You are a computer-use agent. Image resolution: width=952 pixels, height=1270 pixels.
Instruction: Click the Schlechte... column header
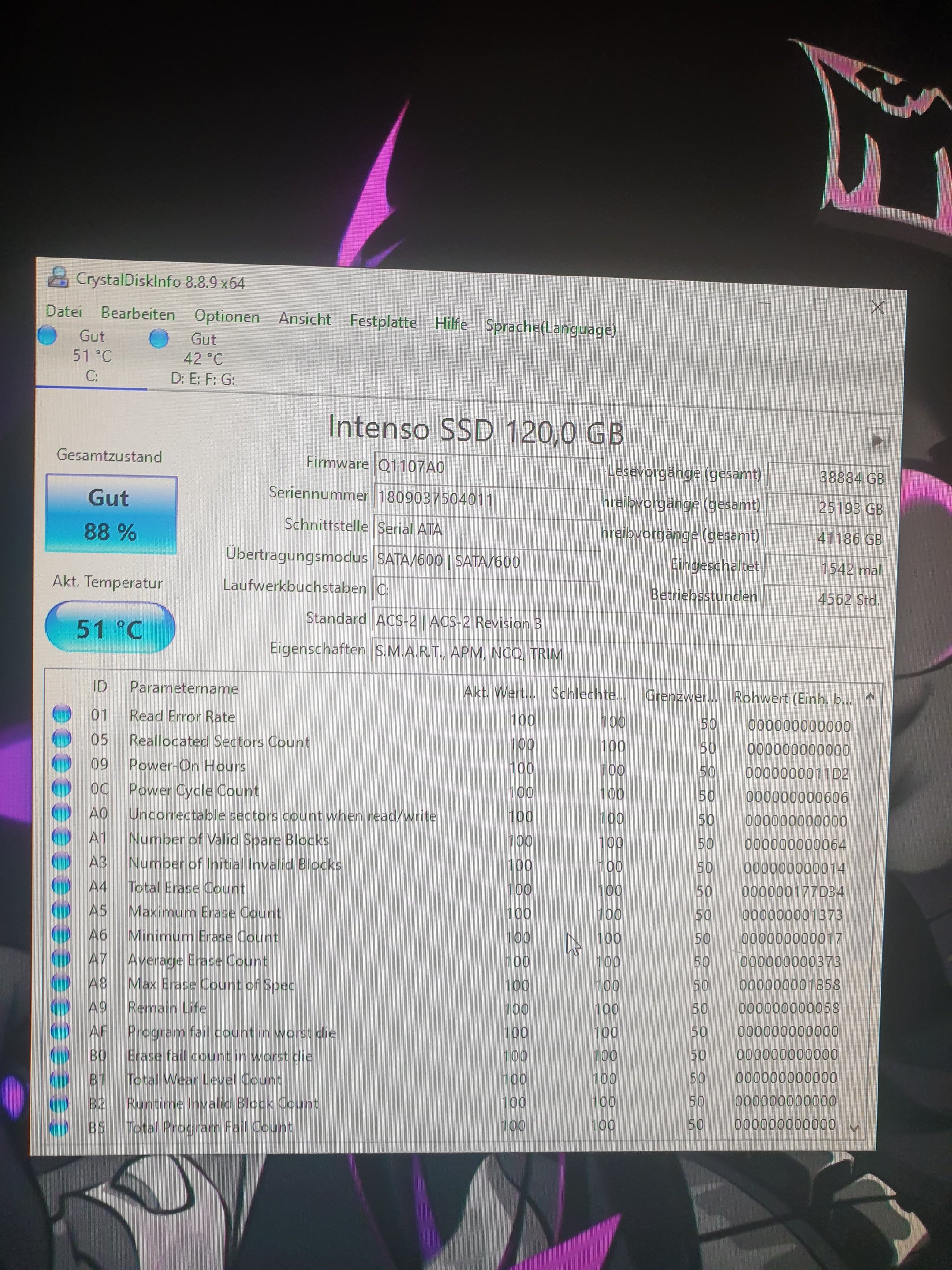point(589,694)
